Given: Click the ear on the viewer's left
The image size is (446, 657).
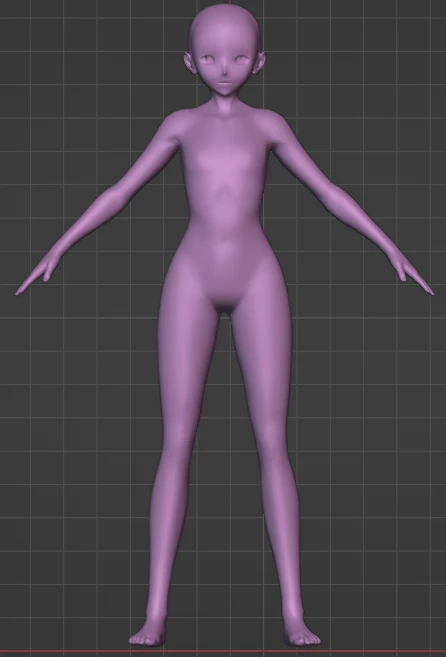Looking at the screenshot, I should [190, 63].
